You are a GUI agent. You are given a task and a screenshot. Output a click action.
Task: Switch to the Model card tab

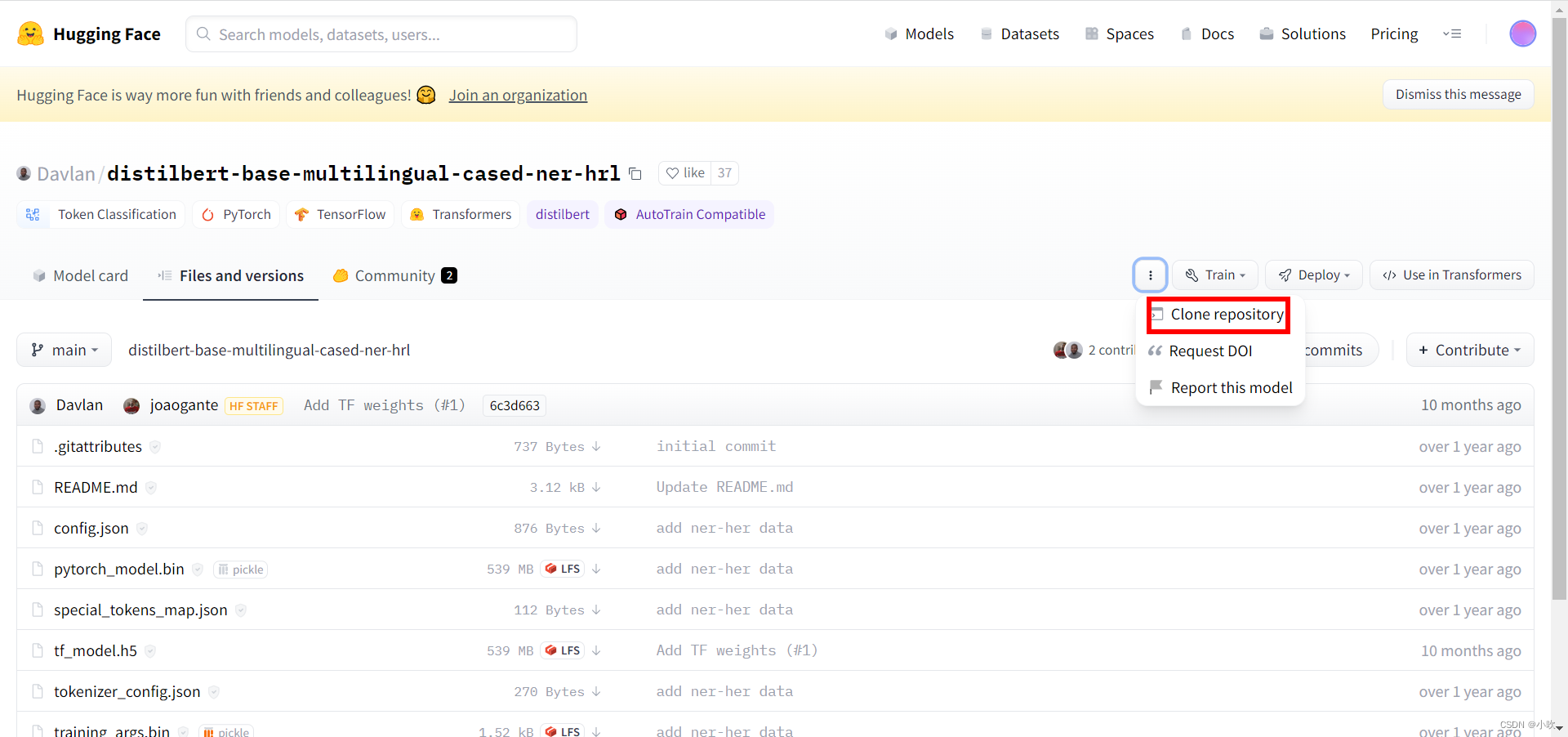point(80,275)
